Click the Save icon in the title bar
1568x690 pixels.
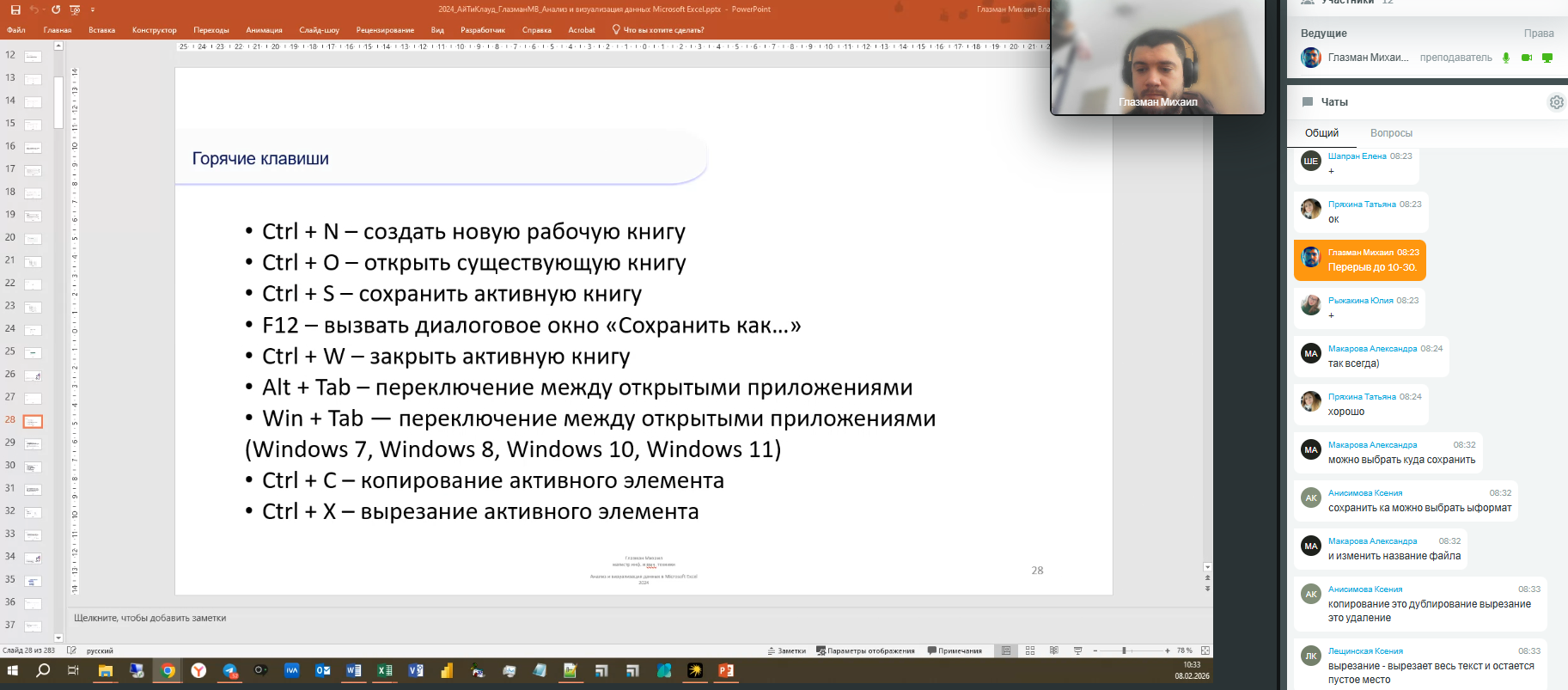pos(15,9)
